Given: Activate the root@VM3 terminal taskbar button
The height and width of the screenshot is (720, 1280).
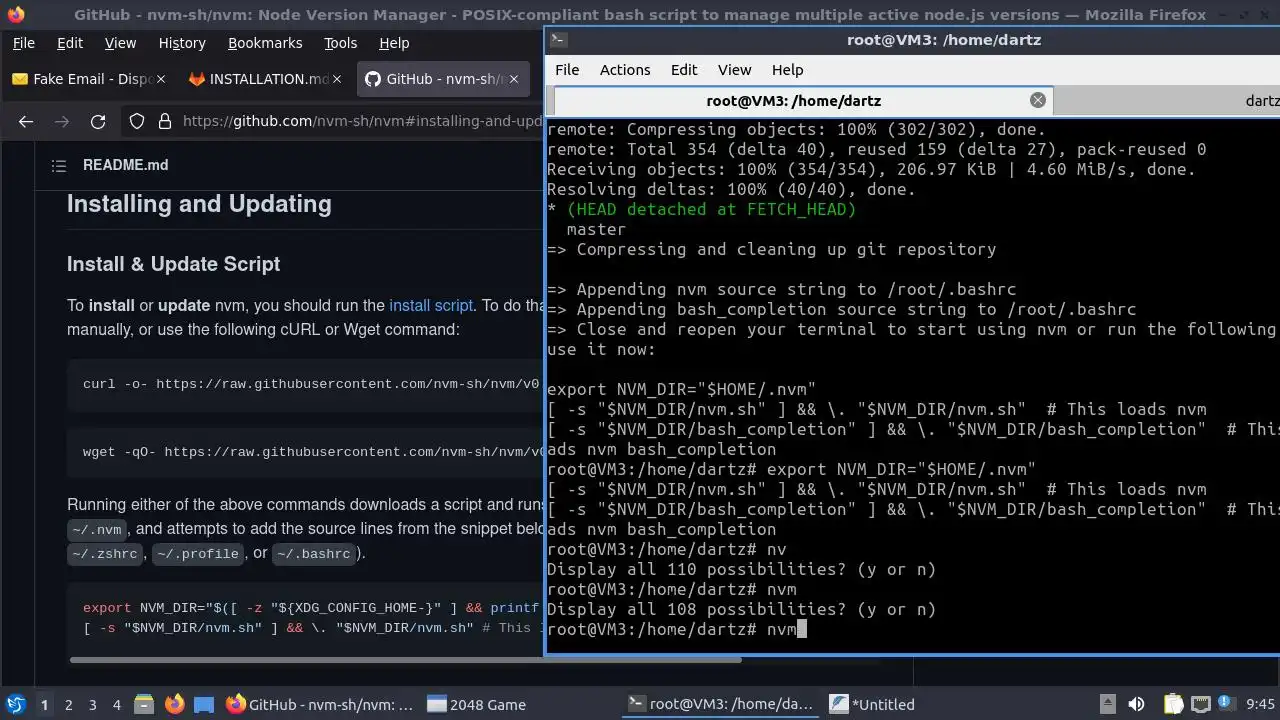Looking at the screenshot, I should [x=721, y=704].
